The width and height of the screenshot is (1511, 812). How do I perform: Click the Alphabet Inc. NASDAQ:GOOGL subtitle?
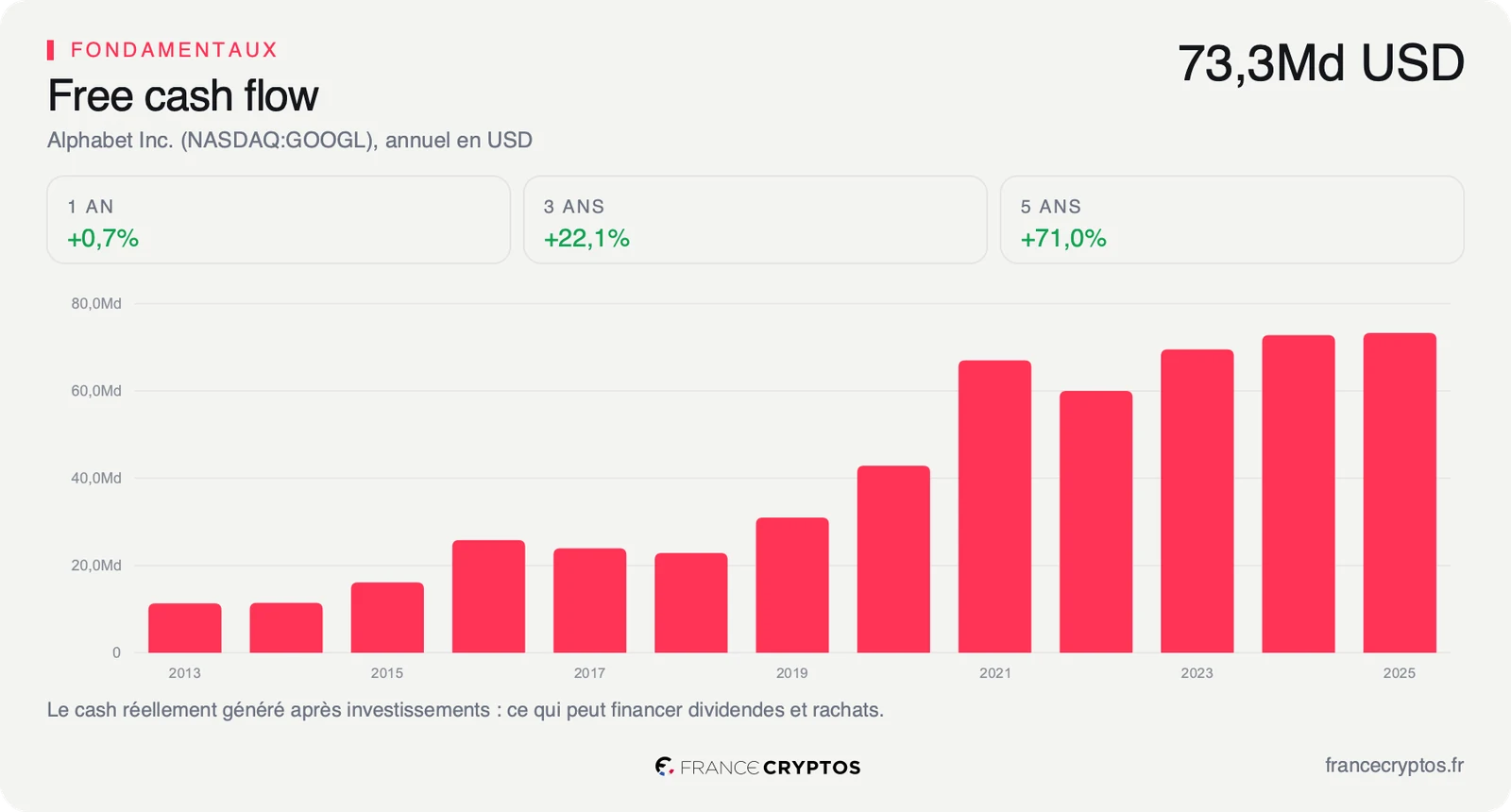pos(290,140)
